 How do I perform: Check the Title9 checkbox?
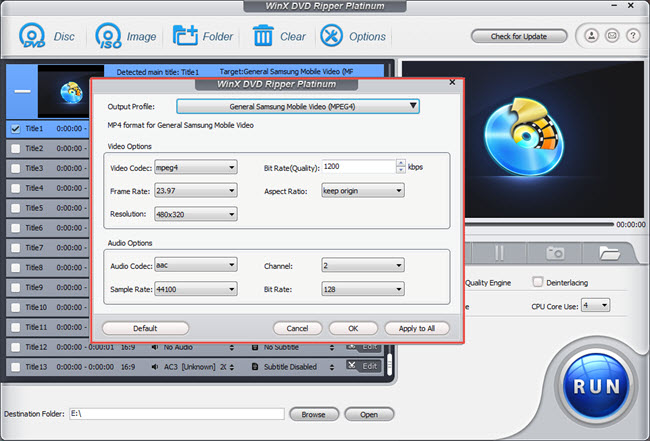click(15, 288)
